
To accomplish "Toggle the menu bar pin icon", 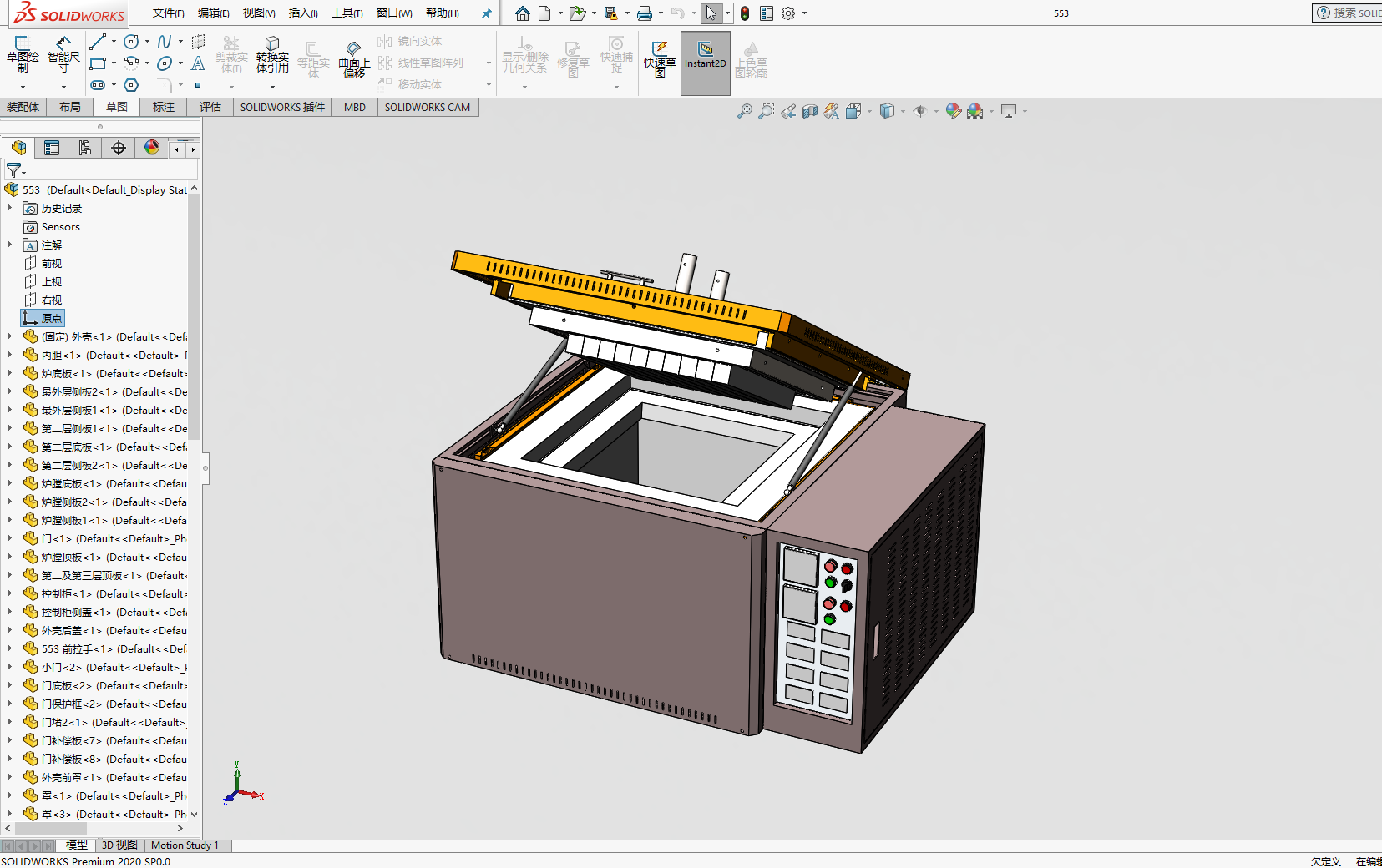I will click(486, 13).
